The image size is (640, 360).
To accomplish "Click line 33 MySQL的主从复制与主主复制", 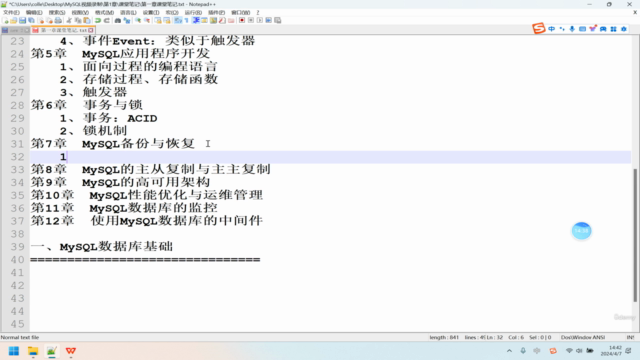I will coord(176,169).
